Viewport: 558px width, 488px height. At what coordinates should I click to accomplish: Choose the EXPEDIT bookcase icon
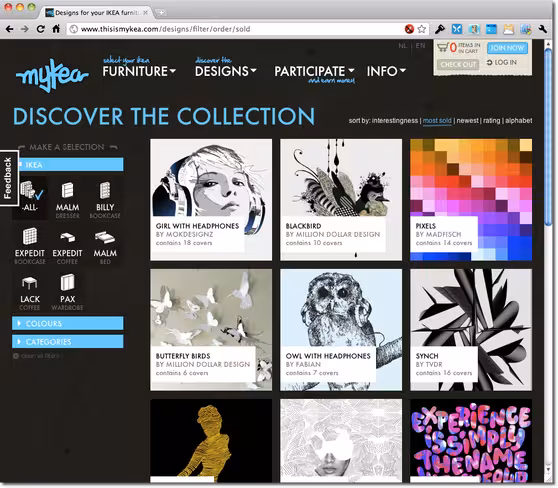[x=30, y=245]
